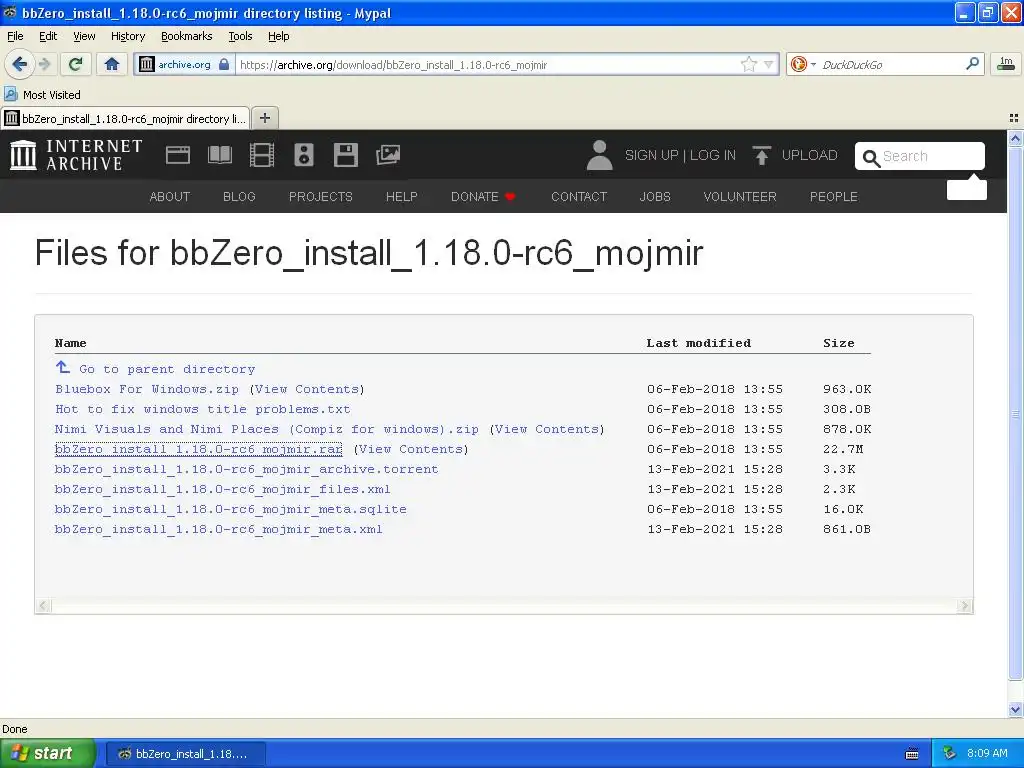Open the mojmir_archive.torrent file link
The height and width of the screenshot is (768, 1024).
click(246, 470)
